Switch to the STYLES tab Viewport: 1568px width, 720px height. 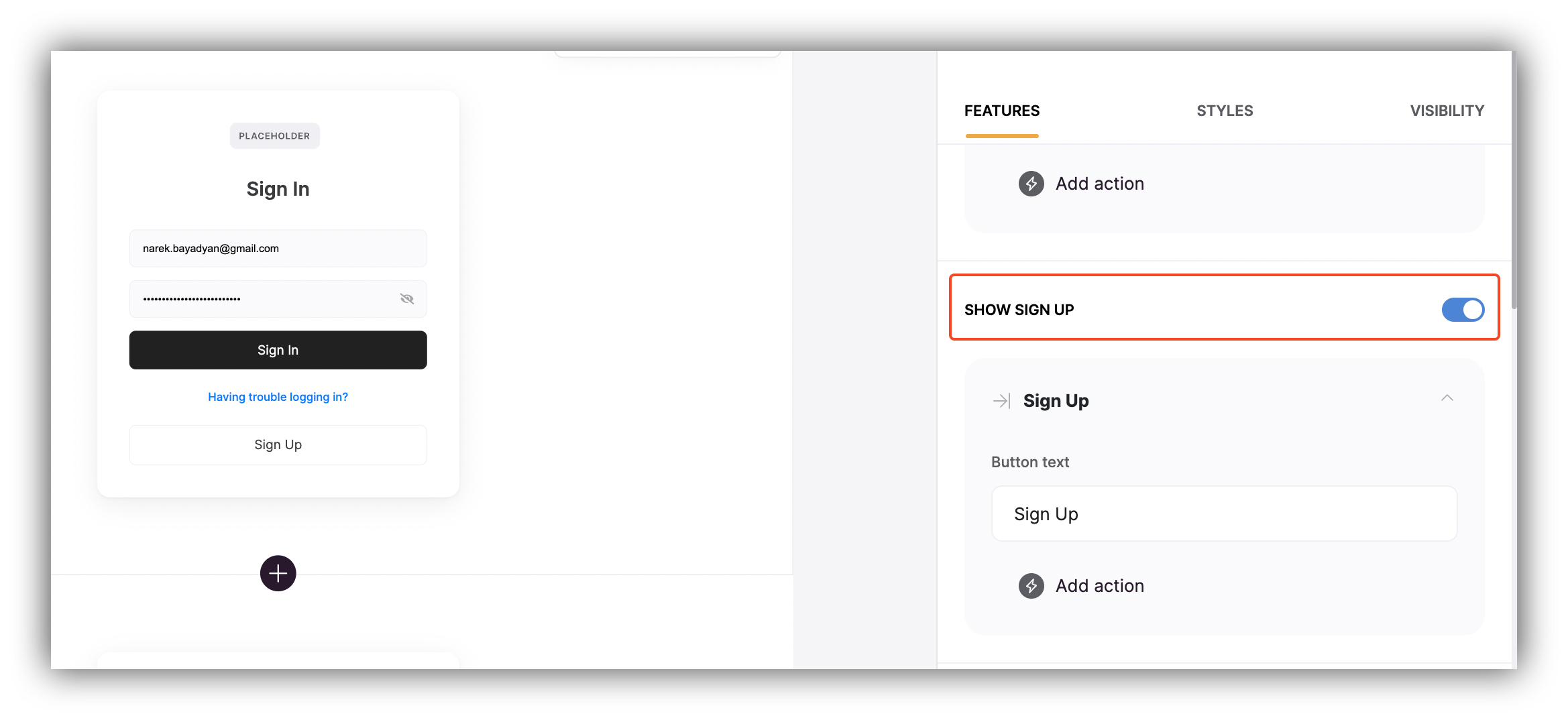[x=1224, y=111]
